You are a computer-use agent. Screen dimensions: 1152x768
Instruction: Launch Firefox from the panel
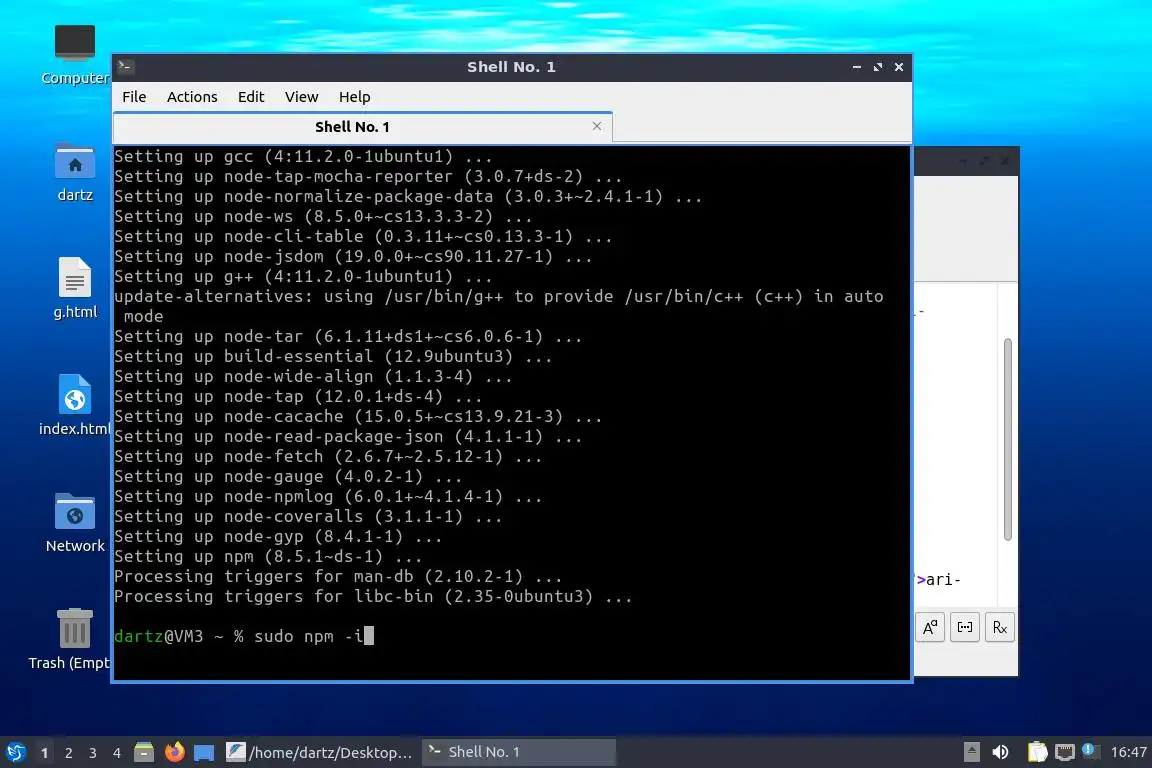(x=175, y=752)
